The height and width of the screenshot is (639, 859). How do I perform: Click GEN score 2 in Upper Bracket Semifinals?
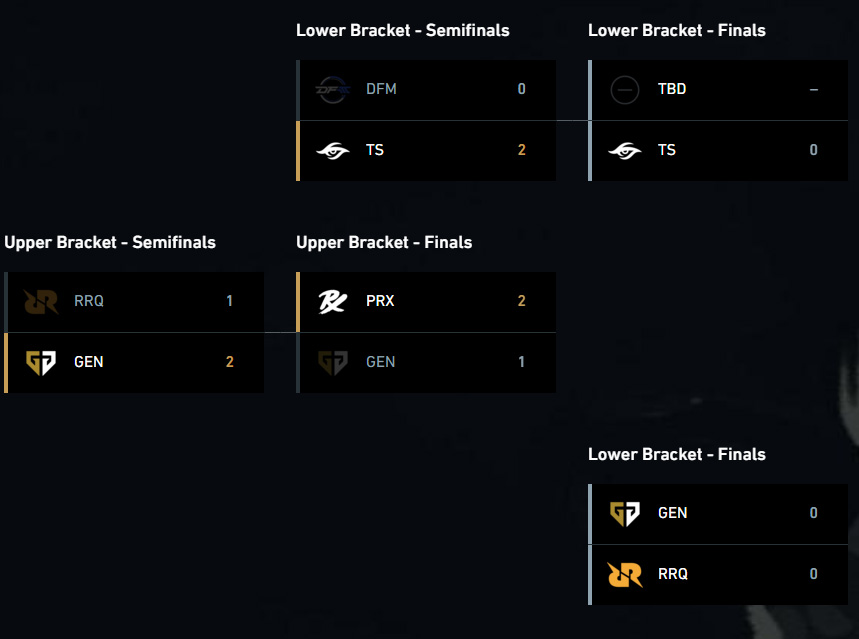[x=230, y=362]
